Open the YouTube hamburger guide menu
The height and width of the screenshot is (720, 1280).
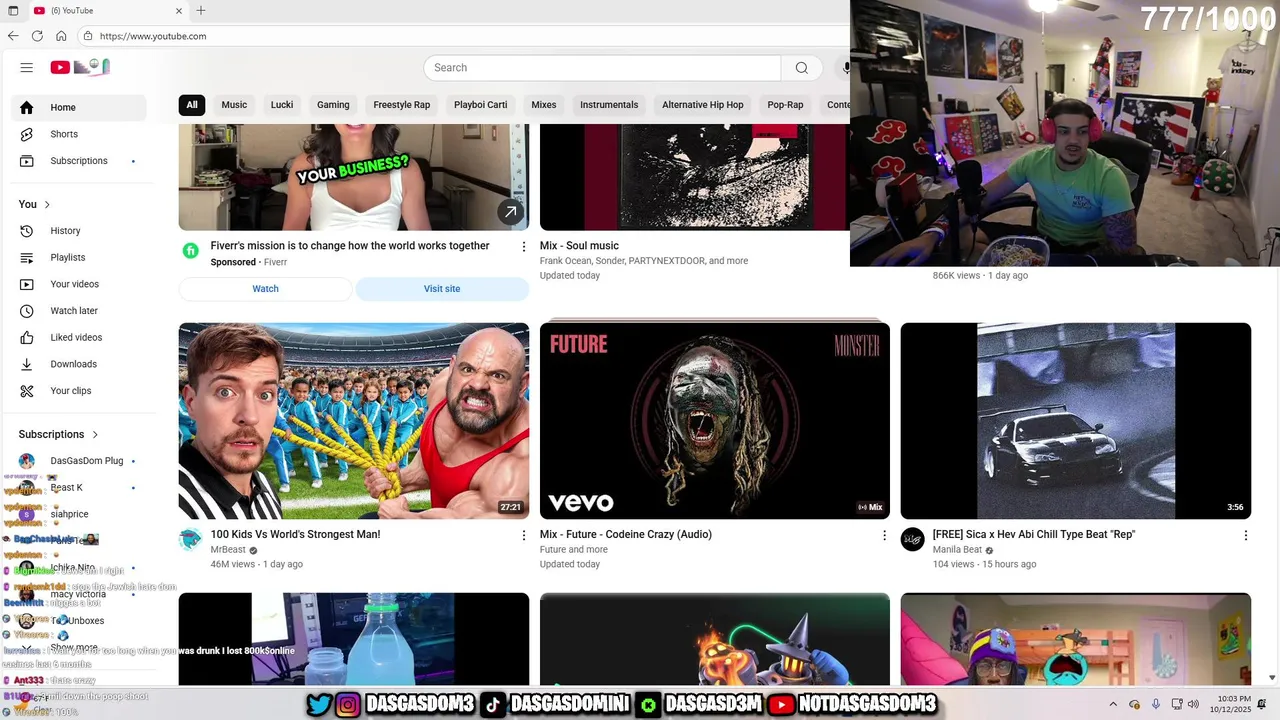[27, 67]
